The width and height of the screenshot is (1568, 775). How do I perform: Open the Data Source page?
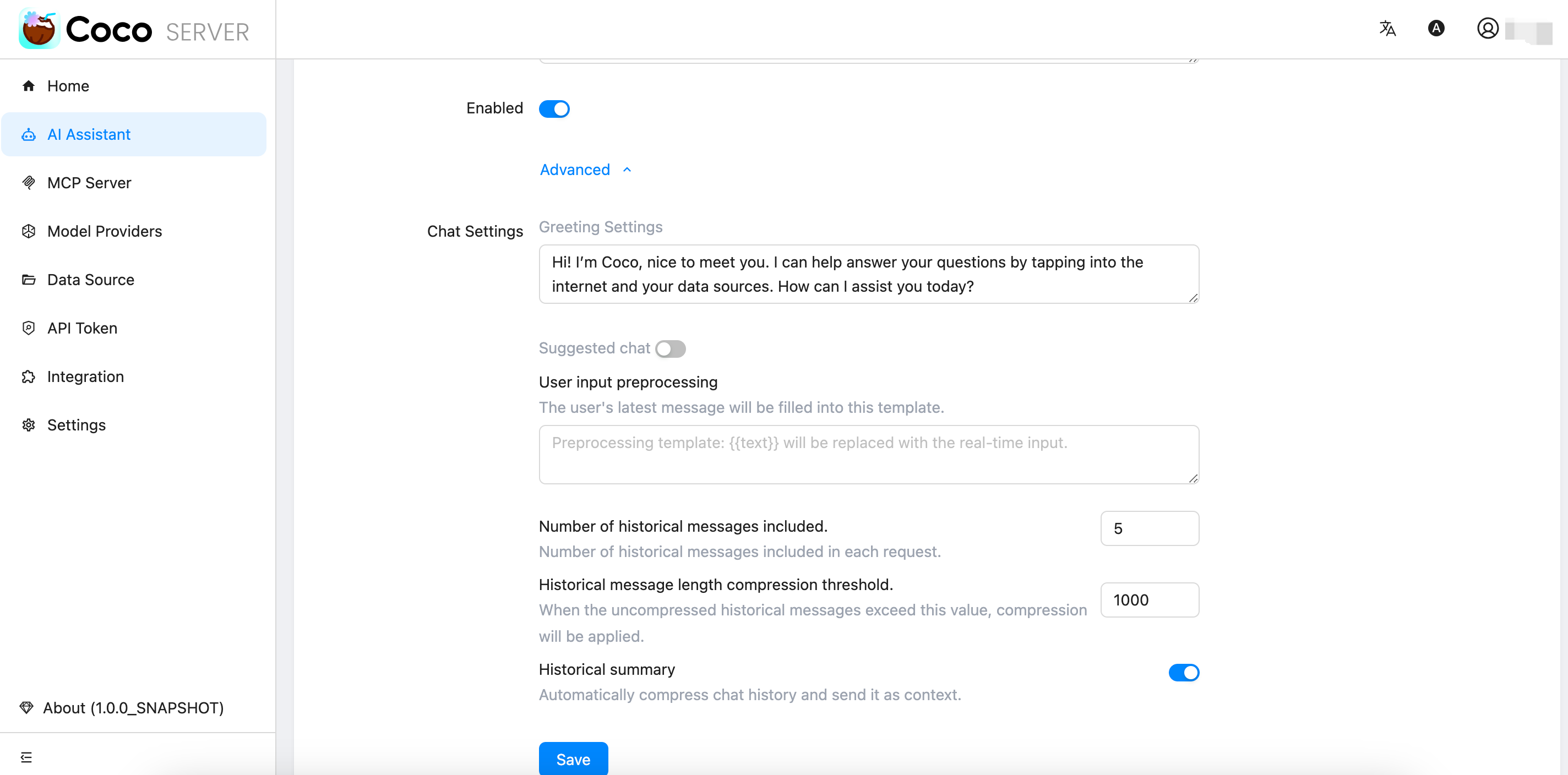134,280
